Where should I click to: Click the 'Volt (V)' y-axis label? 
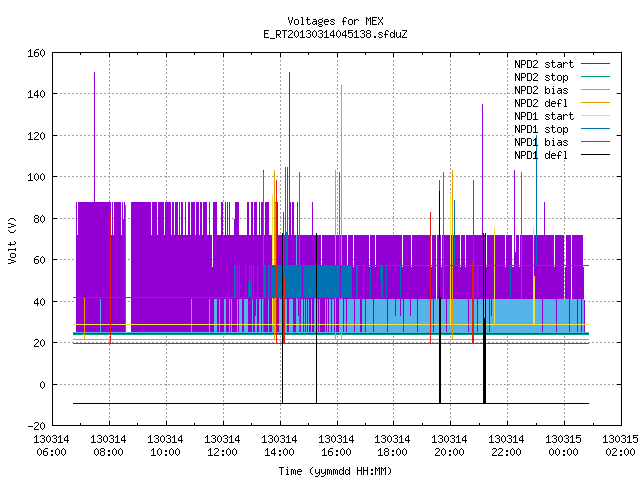point(12,241)
